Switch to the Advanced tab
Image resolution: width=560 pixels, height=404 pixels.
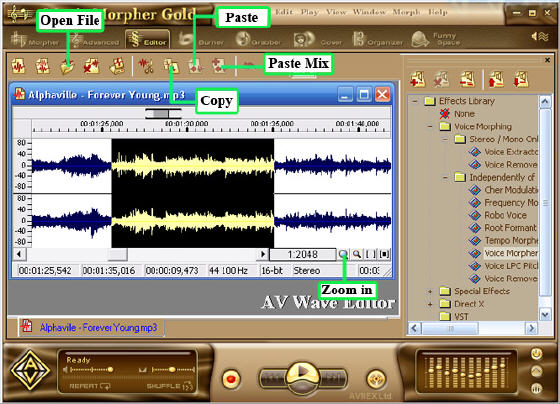click(95, 39)
